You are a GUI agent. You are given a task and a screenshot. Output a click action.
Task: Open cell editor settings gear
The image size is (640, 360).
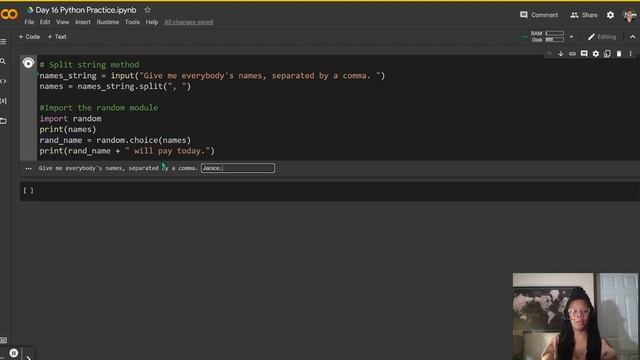click(x=596, y=54)
